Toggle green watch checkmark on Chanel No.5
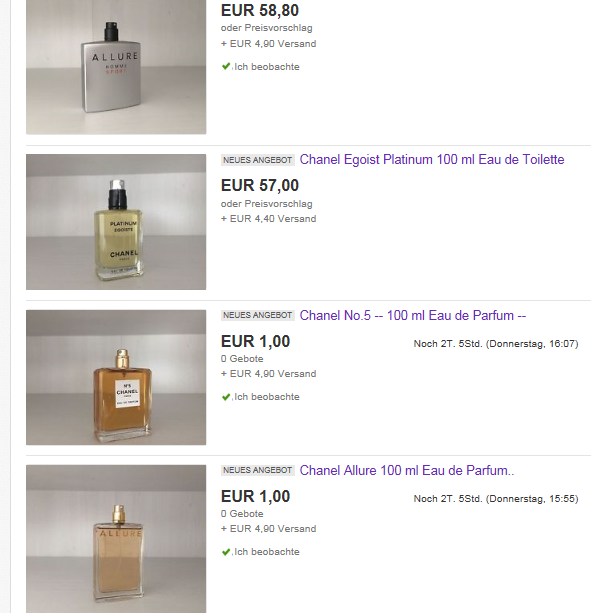 coord(226,397)
